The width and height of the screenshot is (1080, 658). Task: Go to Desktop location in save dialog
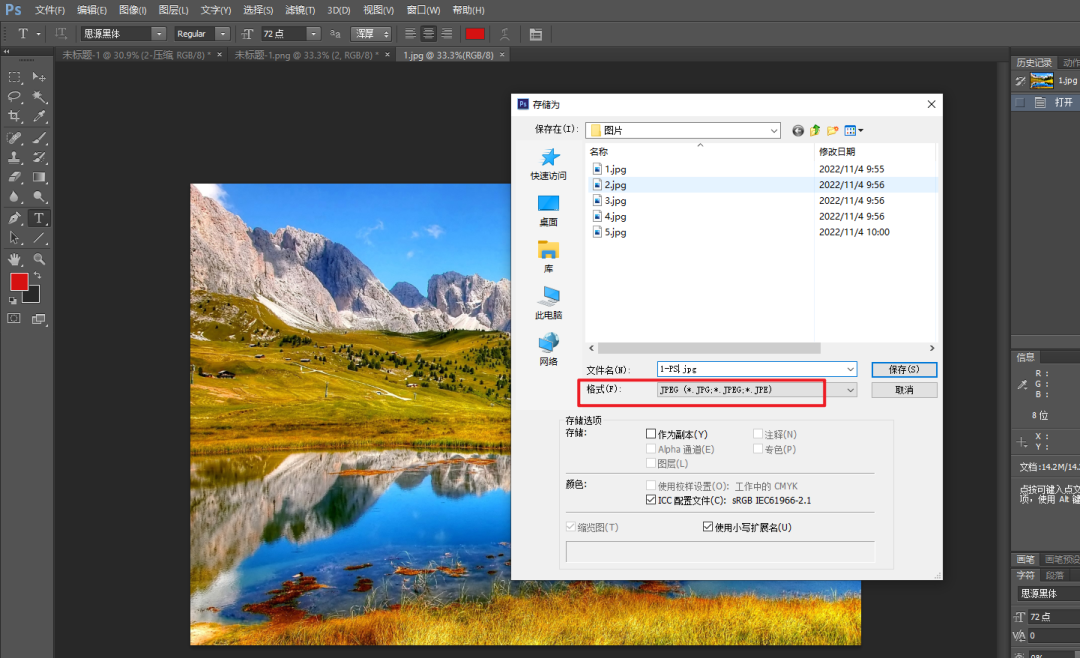[x=548, y=211]
